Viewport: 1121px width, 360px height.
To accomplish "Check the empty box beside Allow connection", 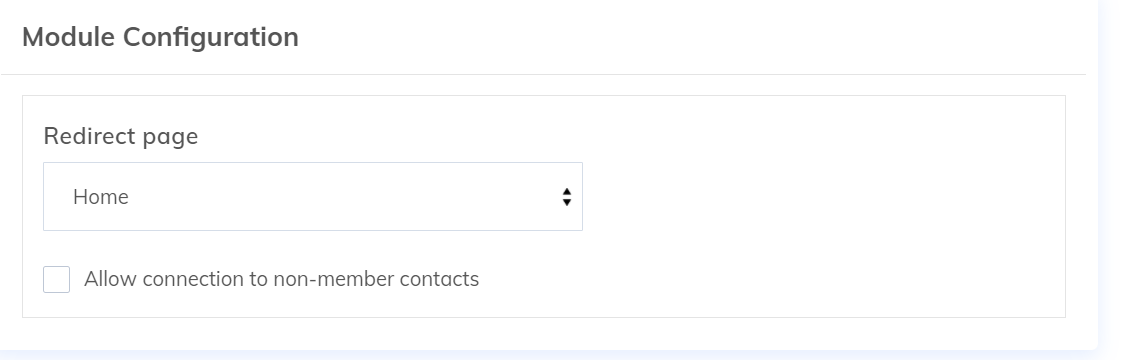I will point(56,279).
